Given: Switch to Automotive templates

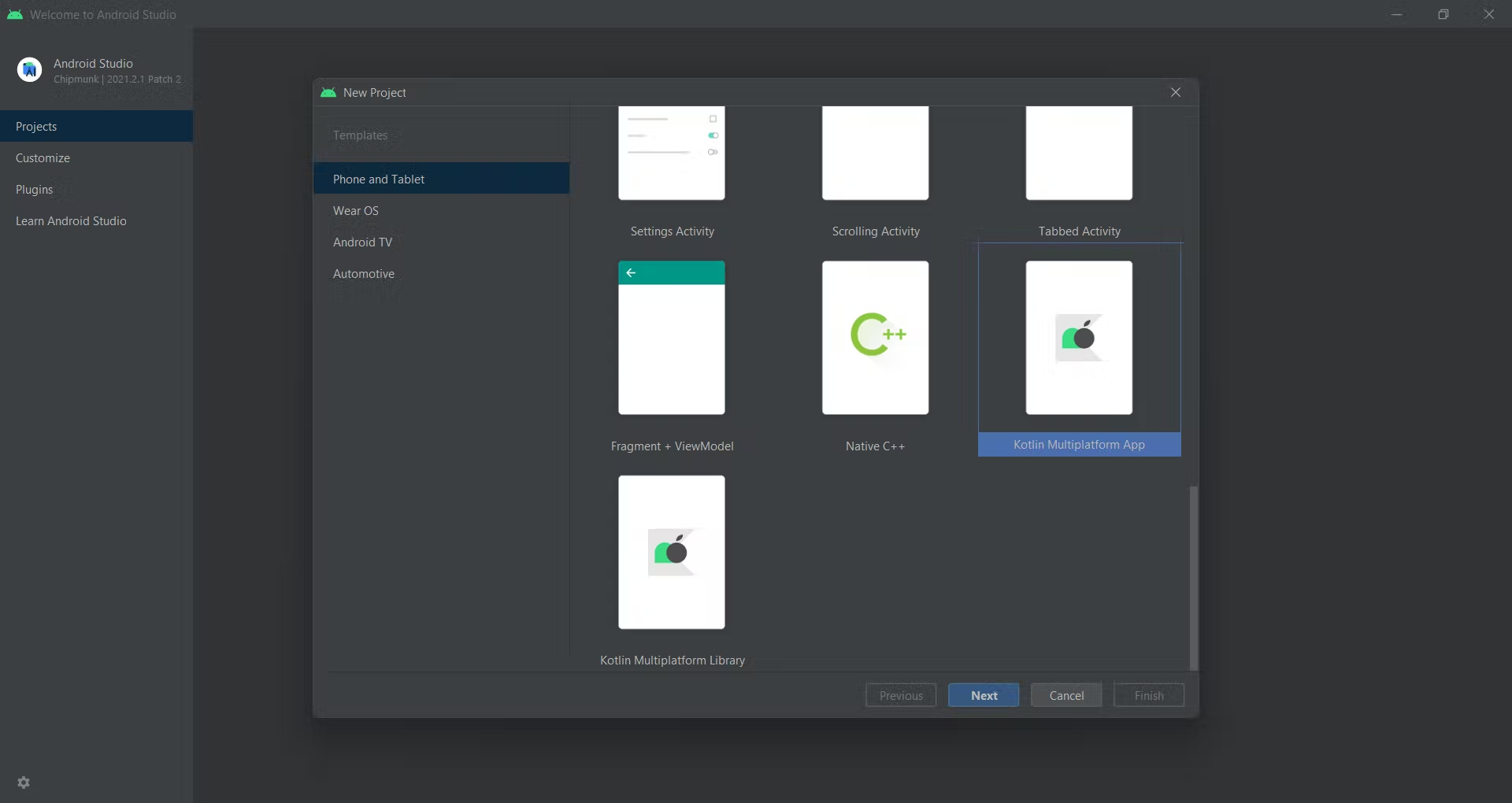Looking at the screenshot, I should point(441,273).
